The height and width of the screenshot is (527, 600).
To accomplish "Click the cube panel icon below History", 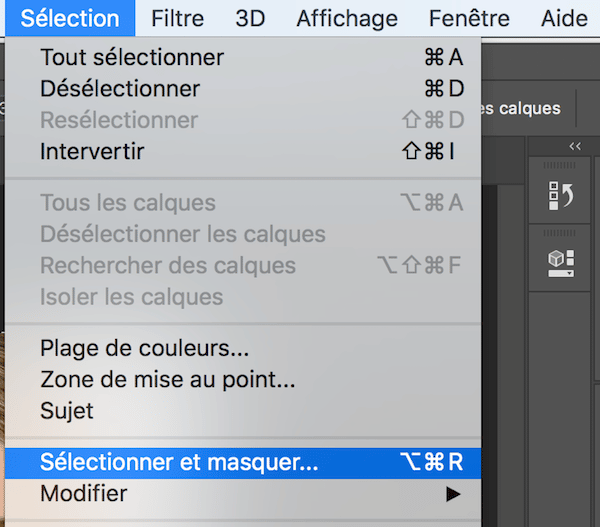I will [x=560, y=260].
